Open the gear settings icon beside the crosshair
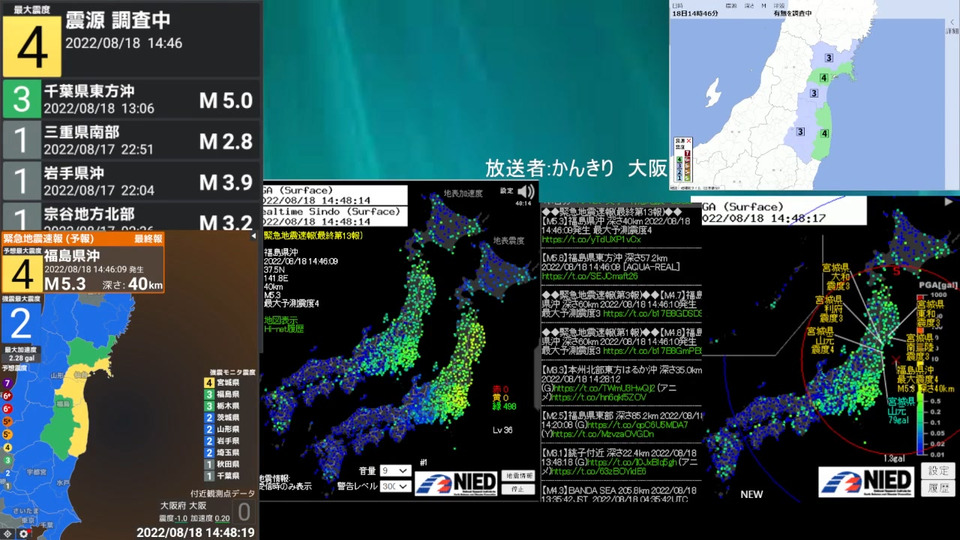Image resolution: width=960 pixels, height=540 pixels. 24,534
